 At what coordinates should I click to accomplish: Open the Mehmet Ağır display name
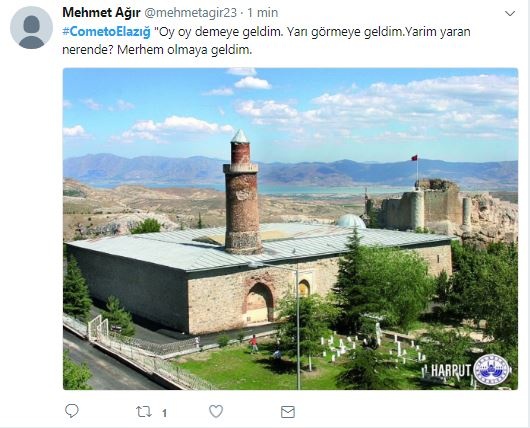101,13
